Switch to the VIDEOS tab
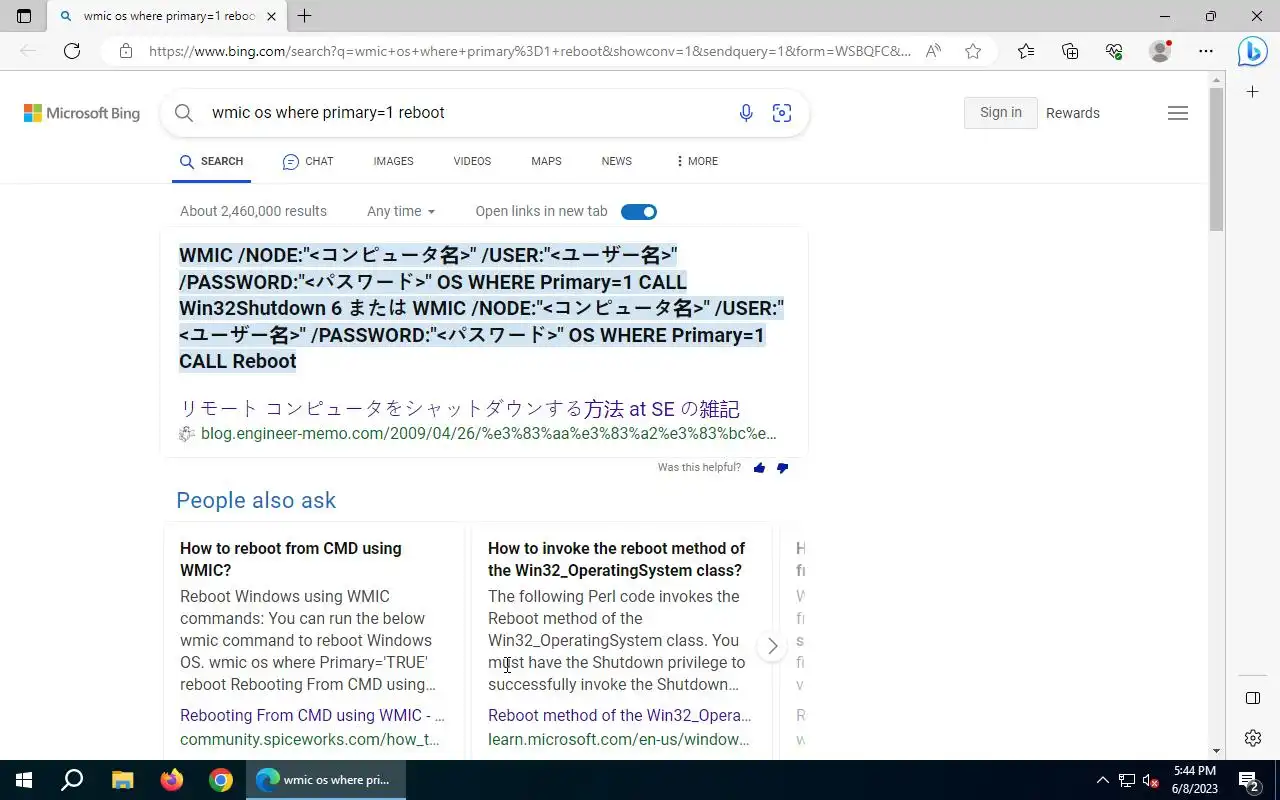This screenshot has width=1280, height=800. 472,161
